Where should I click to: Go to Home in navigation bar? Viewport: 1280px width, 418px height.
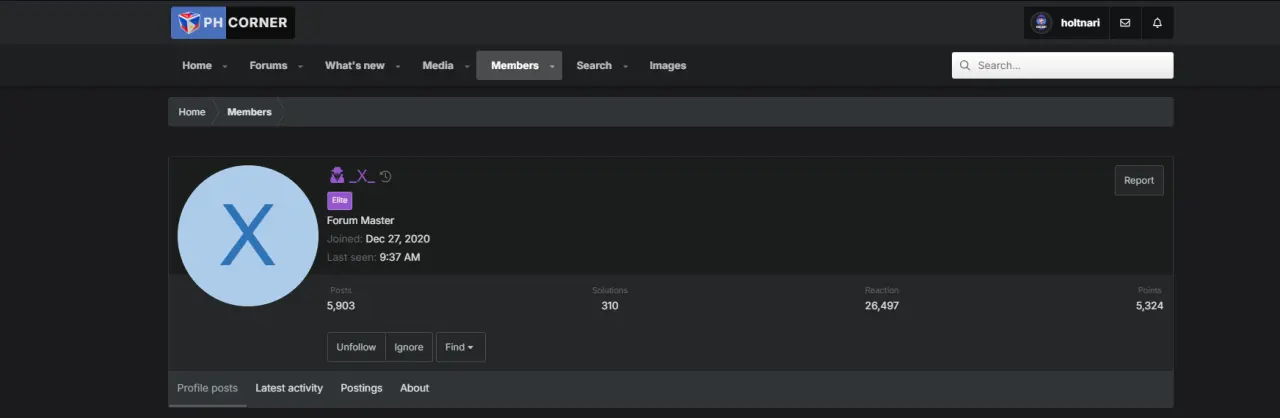pyautogui.click(x=197, y=65)
